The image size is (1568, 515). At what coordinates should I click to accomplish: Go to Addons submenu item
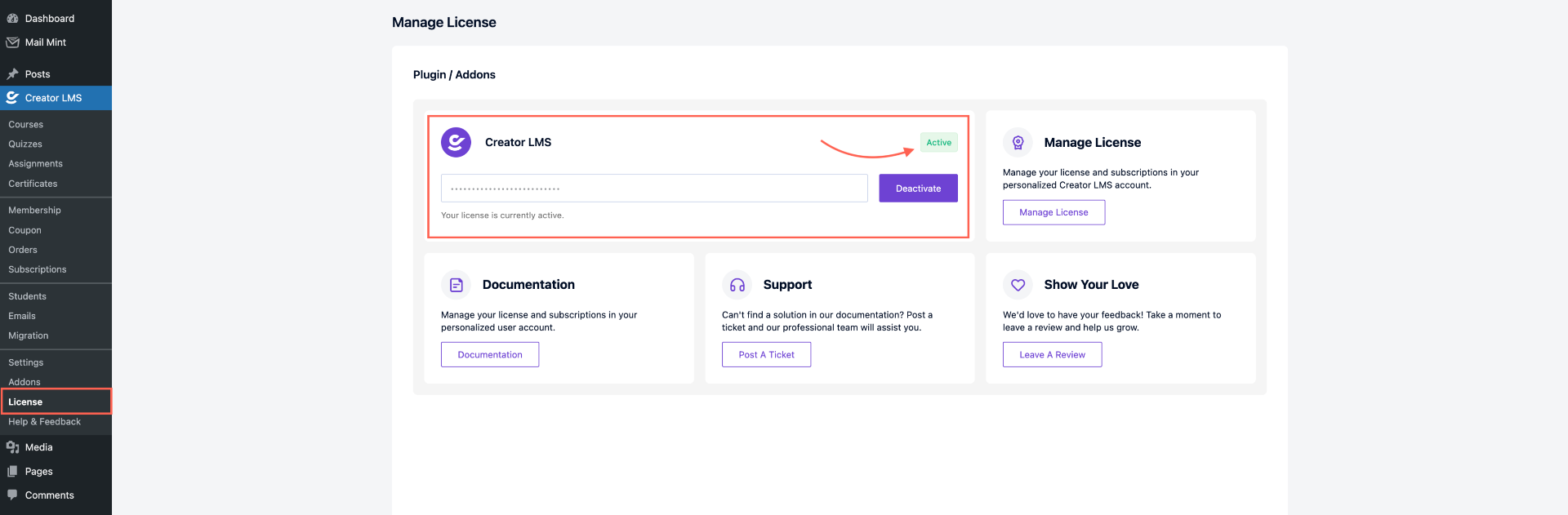click(x=24, y=382)
